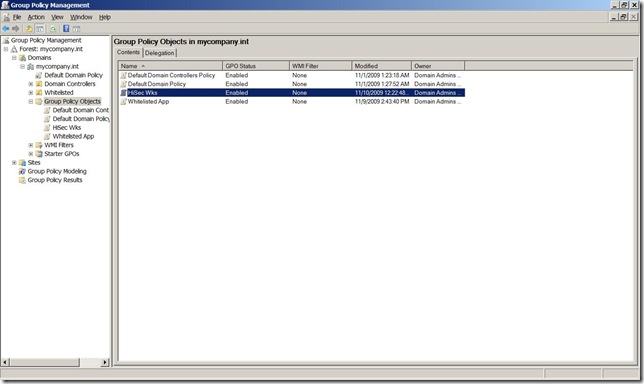Viewport: 644px width, 384px height.
Task: Sort the list by the Name column header
Action: point(170,66)
